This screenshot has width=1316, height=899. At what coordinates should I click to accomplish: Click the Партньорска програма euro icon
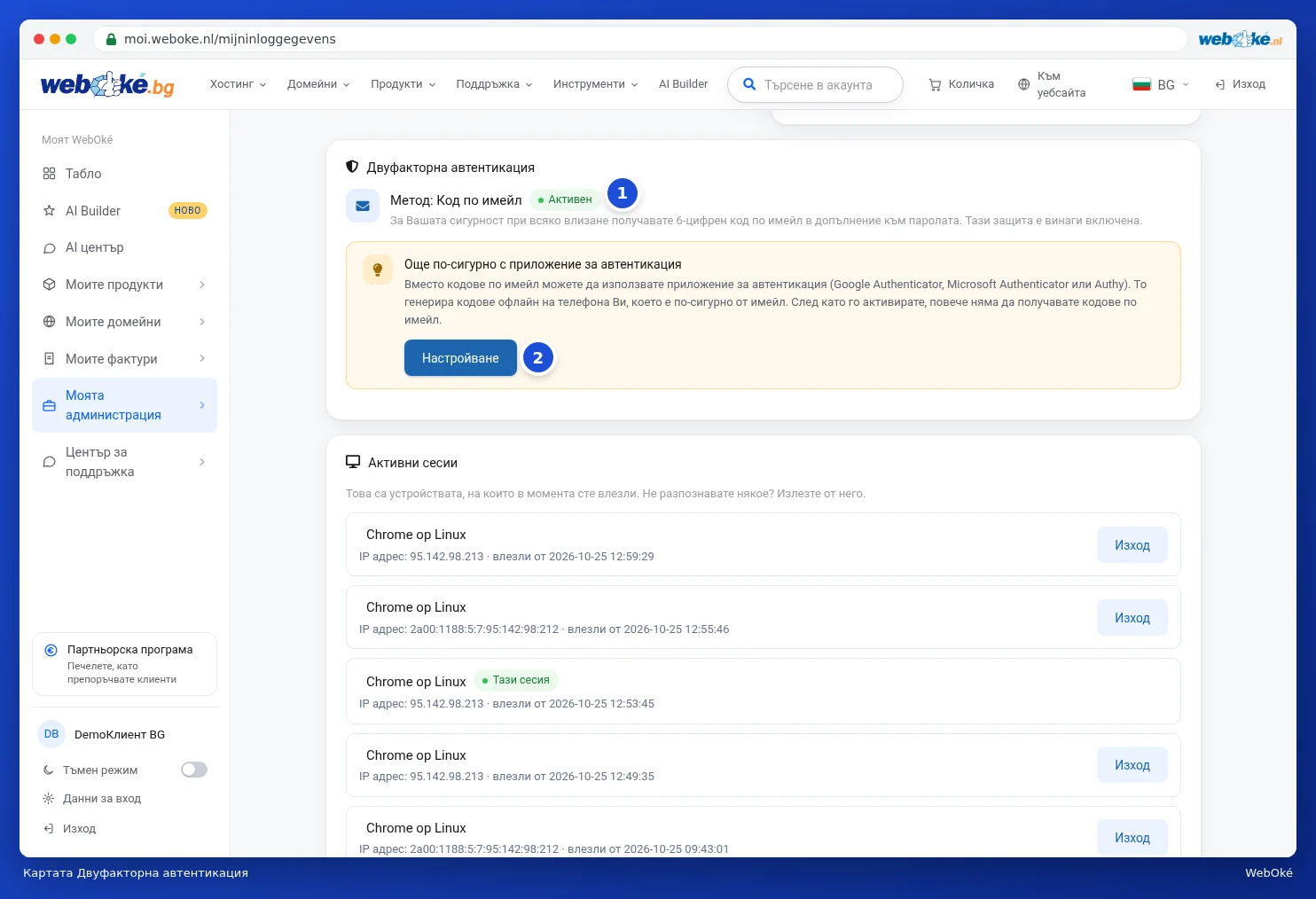pyautogui.click(x=51, y=650)
